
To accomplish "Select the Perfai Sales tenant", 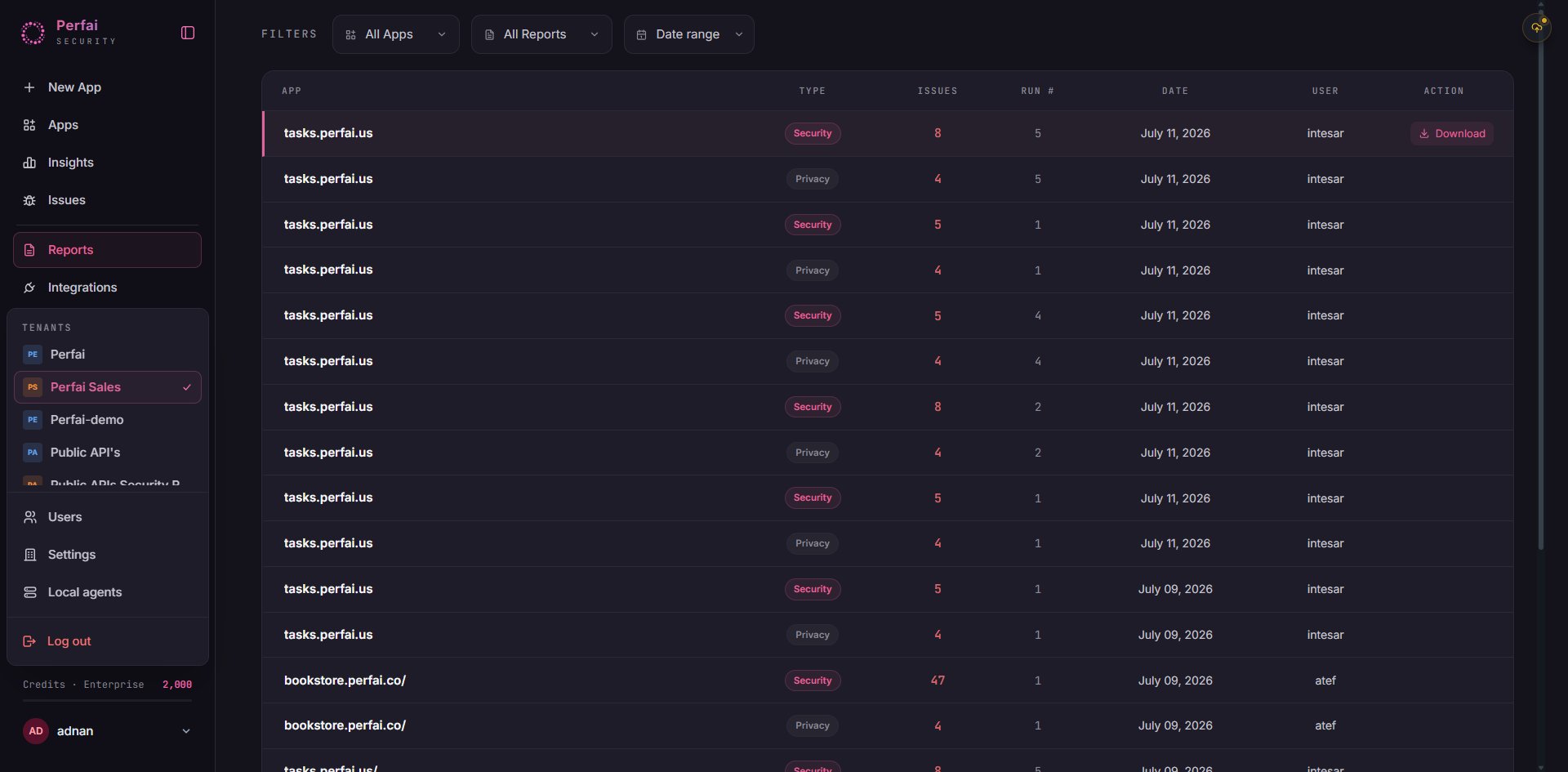I will (x=107, y=387).
